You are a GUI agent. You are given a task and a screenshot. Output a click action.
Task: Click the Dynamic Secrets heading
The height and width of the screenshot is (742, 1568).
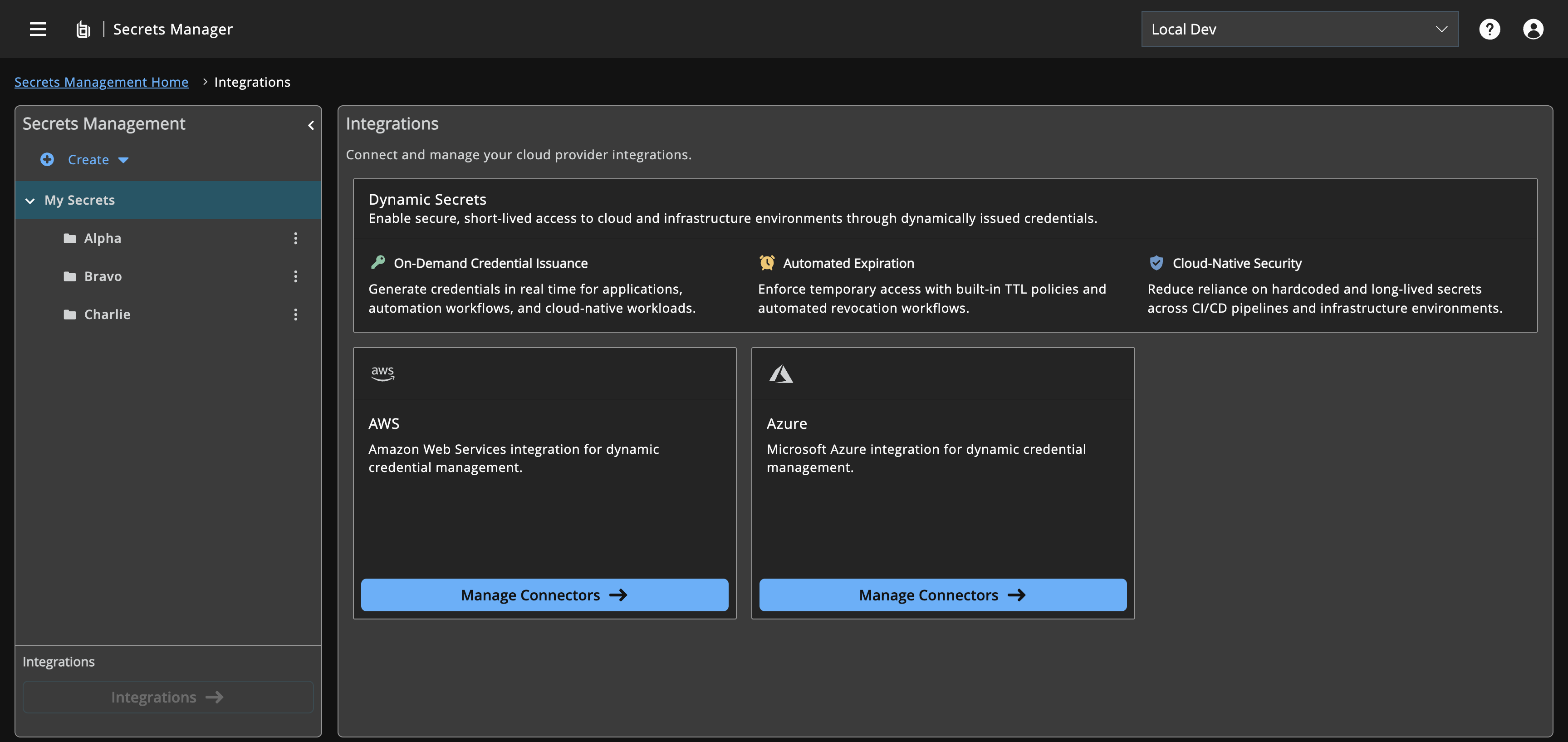427,199
